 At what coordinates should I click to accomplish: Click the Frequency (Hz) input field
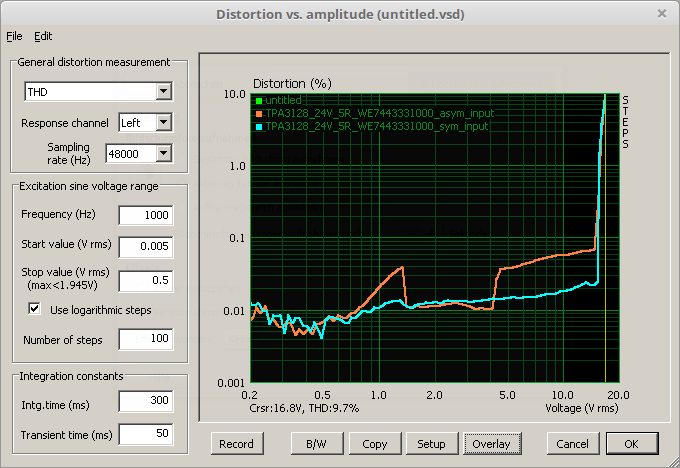point(145,215)
